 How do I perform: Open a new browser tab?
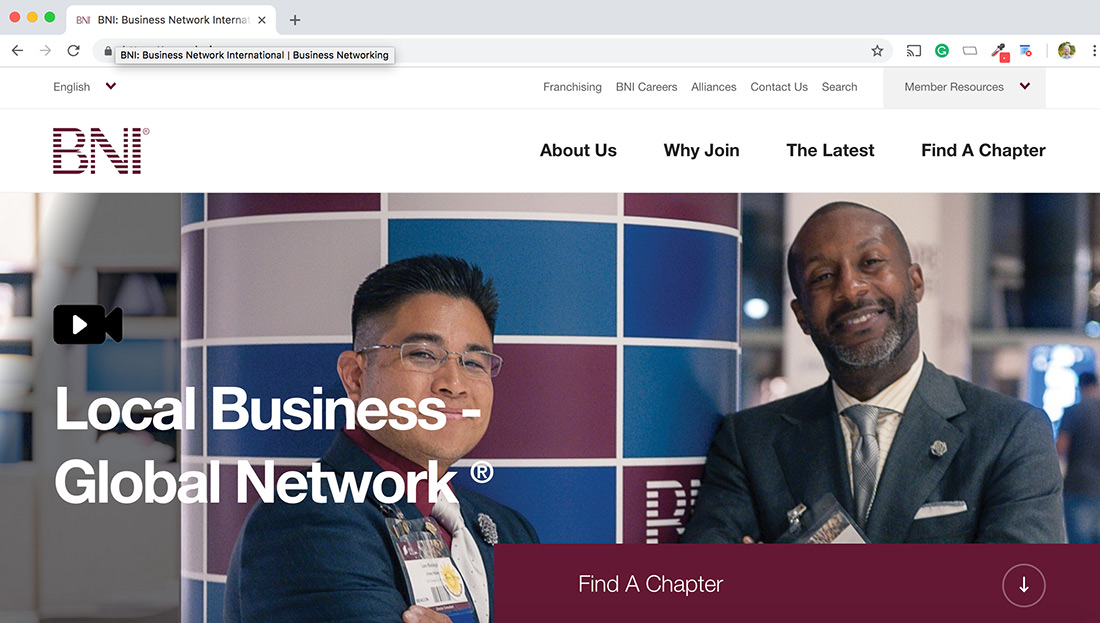295,20
